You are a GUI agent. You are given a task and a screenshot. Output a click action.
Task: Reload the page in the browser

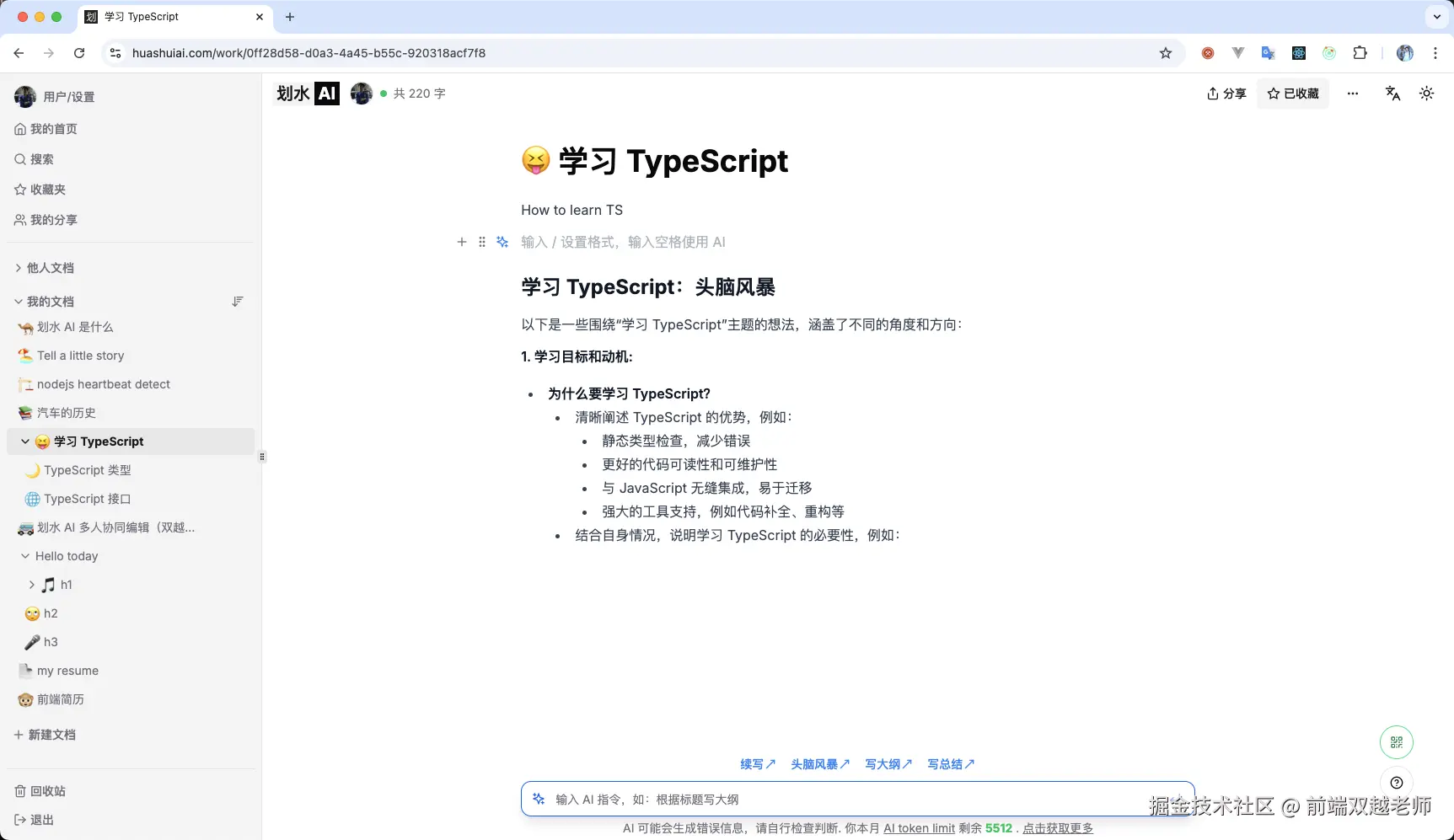tap(79, 53)
